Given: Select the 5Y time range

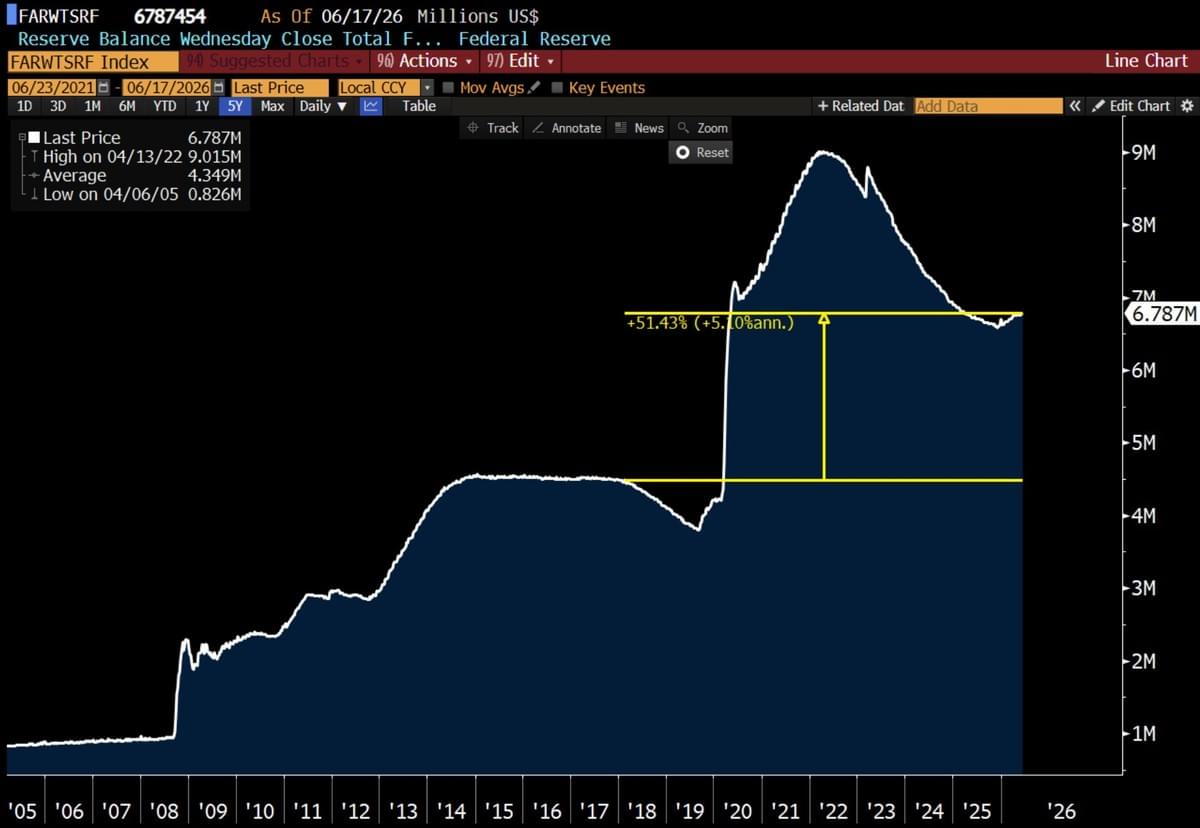Looking at the screenshot, I should (x=235, y=106).
